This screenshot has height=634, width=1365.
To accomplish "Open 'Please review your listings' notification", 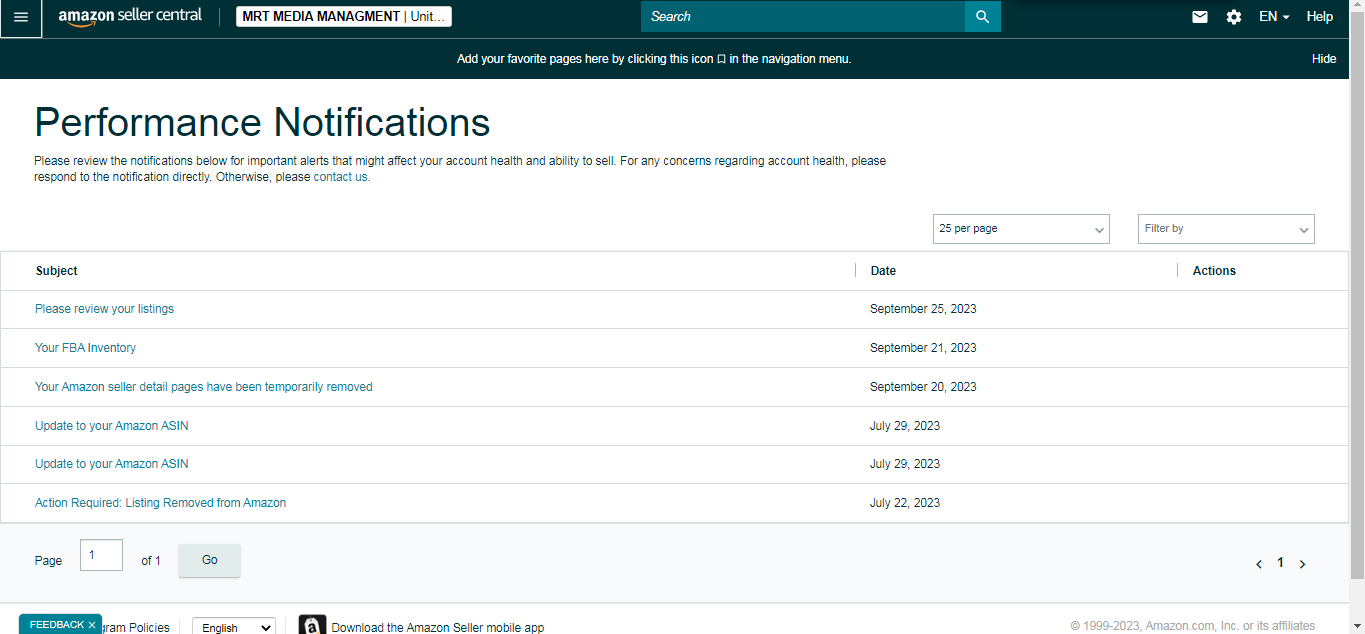I will pos(104,309).
